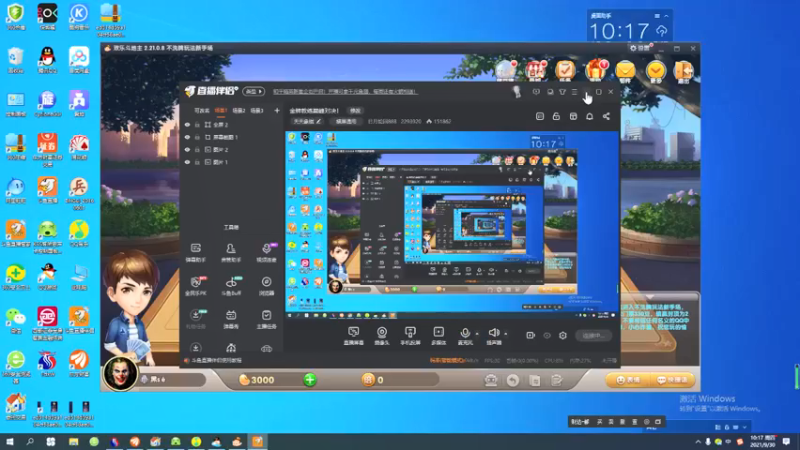The width and height of the screenshot is (800, 450).
Task: Open 设置 in the game window title bar
Action: pos(640,48)
